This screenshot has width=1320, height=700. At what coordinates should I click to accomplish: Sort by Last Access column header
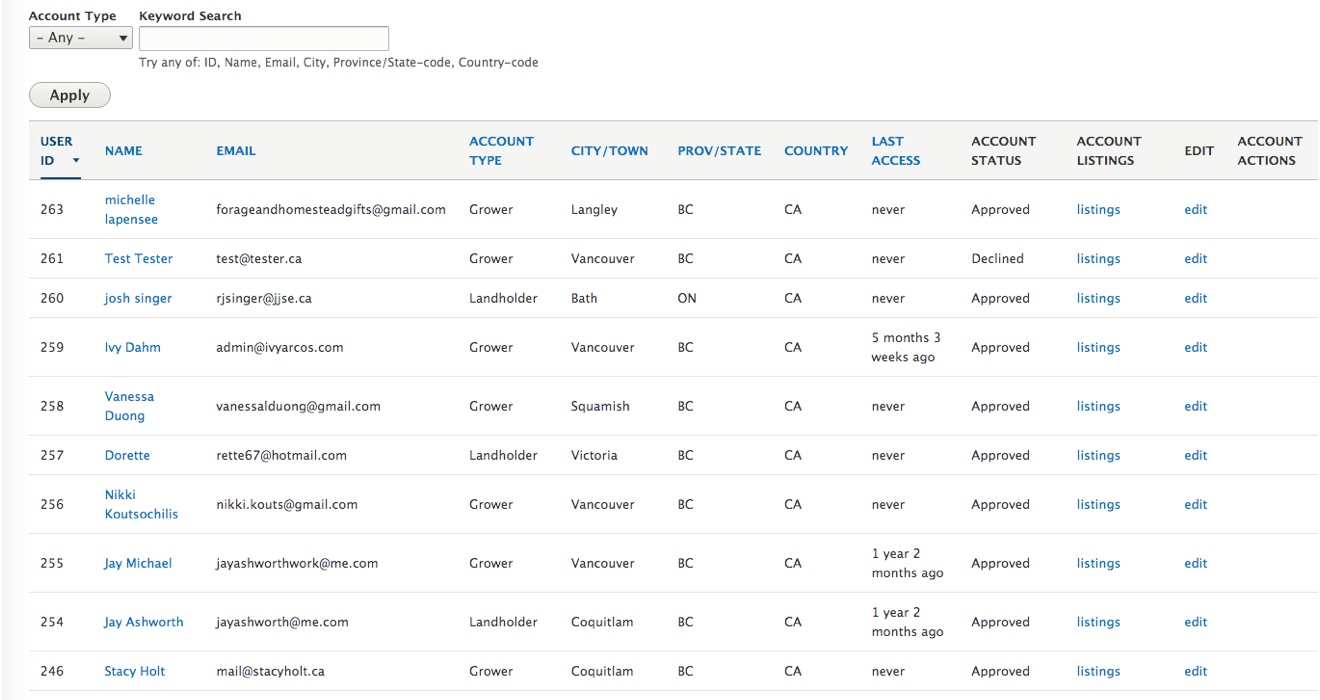click(x=895, y=151)
